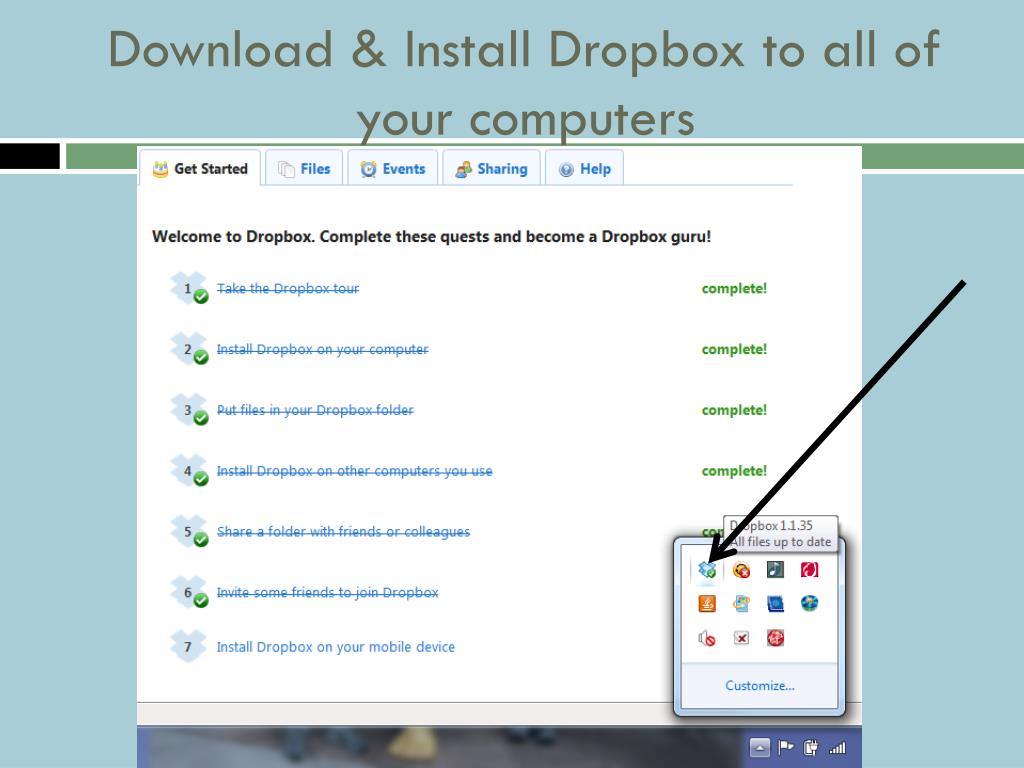
Task: Open 'Take the Dropbox tour' link
Action: coord(288,289)
